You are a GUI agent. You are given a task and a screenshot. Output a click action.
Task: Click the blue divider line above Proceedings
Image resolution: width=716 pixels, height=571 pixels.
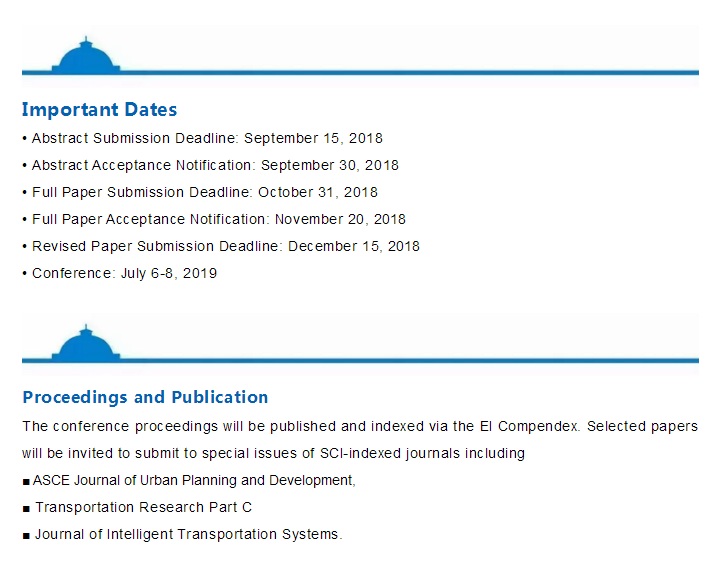[x=400, y=359]
